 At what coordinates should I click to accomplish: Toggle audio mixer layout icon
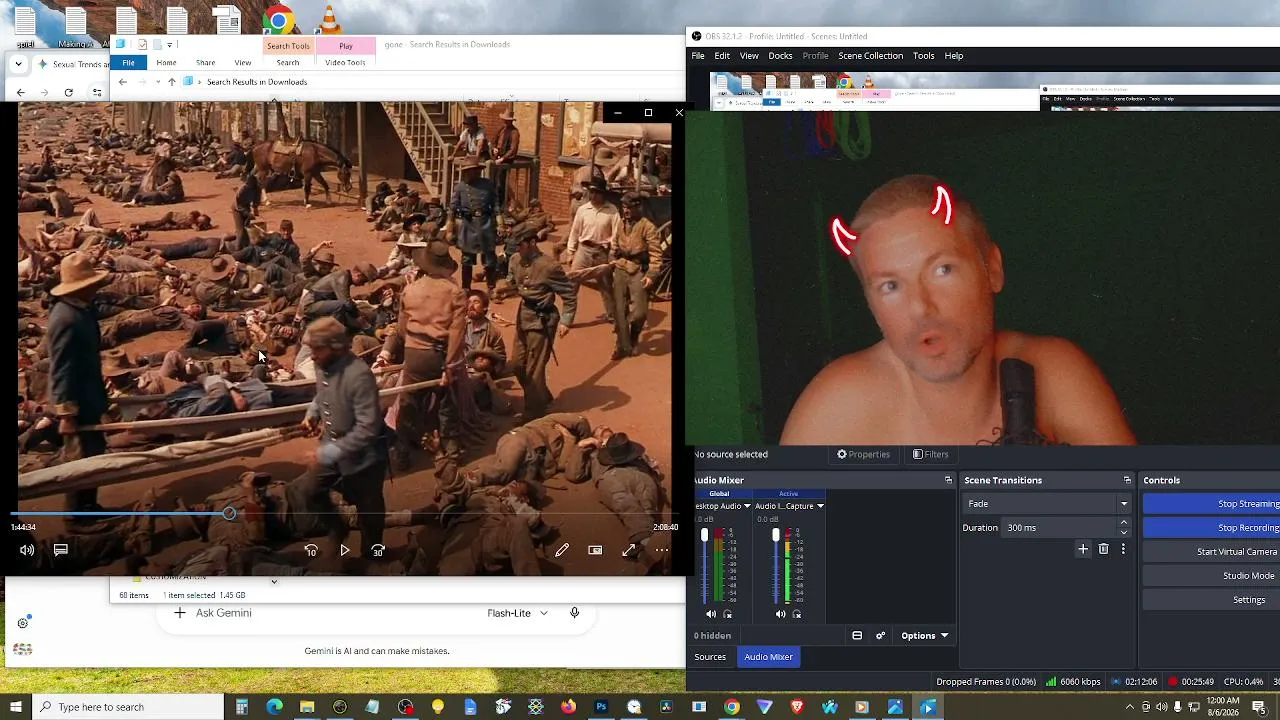coord(857,636)
